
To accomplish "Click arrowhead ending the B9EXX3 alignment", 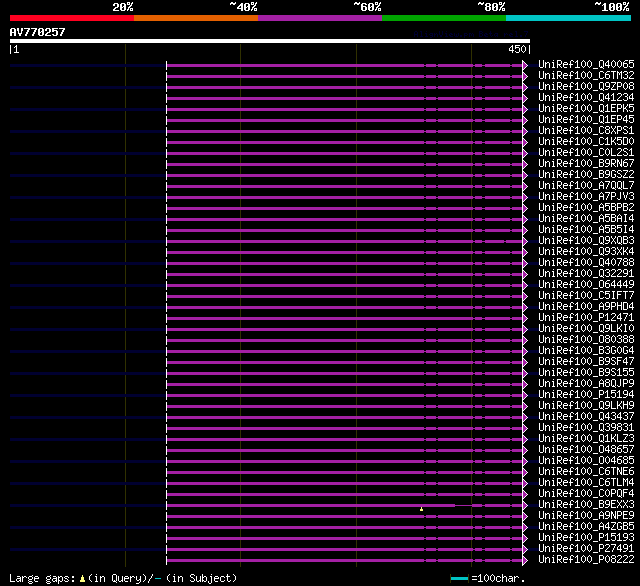I will tap(525, 506).
